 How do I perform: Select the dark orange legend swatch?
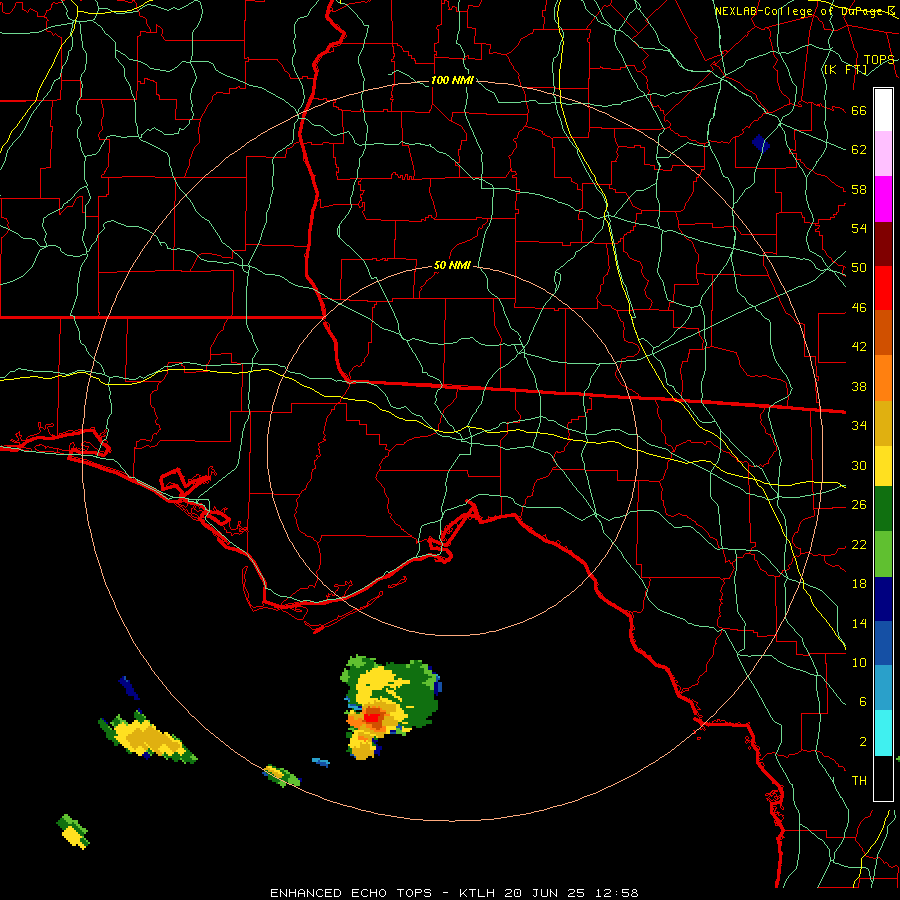[x=883, y=333]
